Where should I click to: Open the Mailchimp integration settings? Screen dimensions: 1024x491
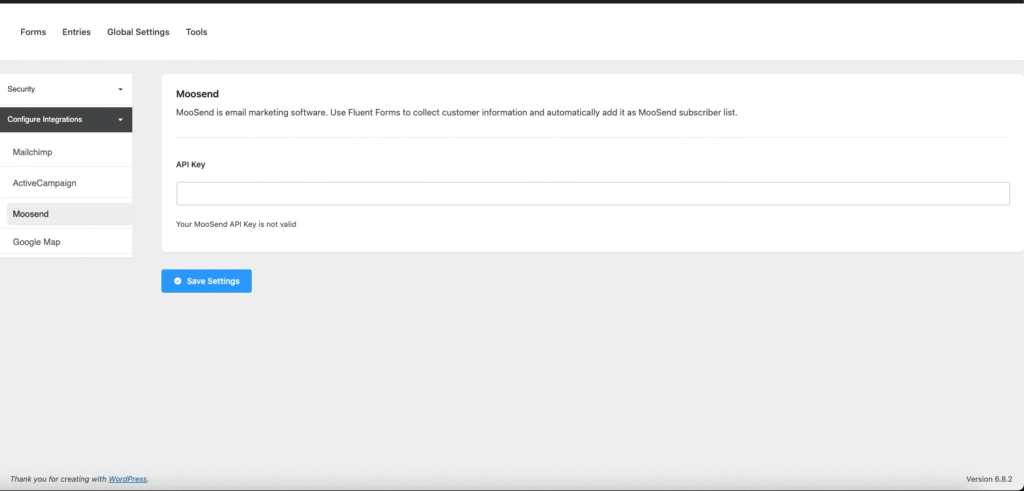[x=32, y=152]
